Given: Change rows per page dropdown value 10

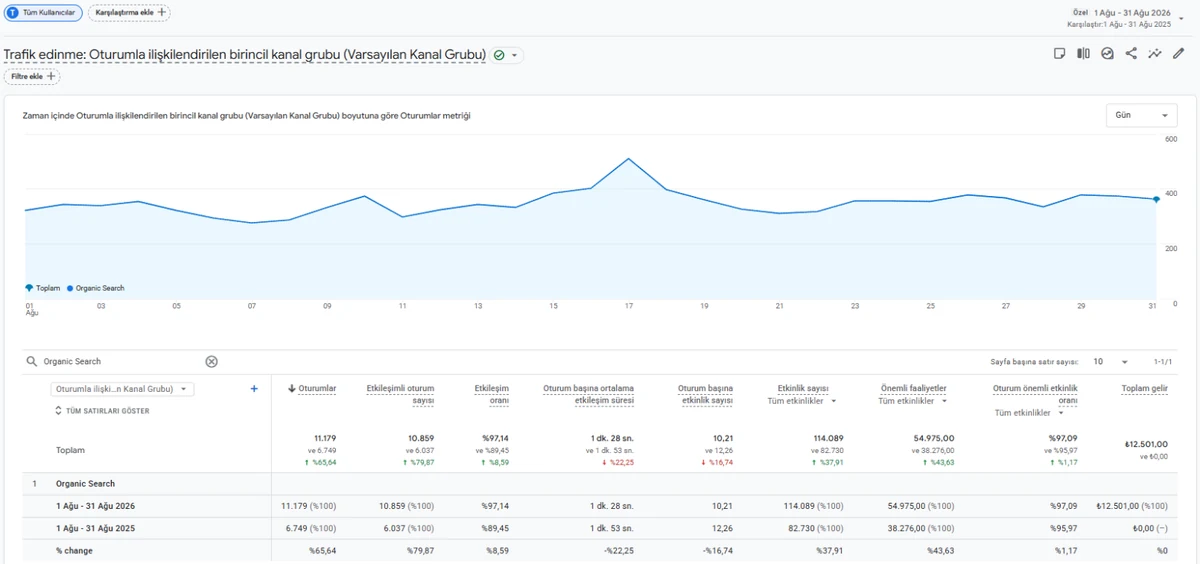Looking at the screenshot, I should pyautogui.click(x=1111, y=362).
